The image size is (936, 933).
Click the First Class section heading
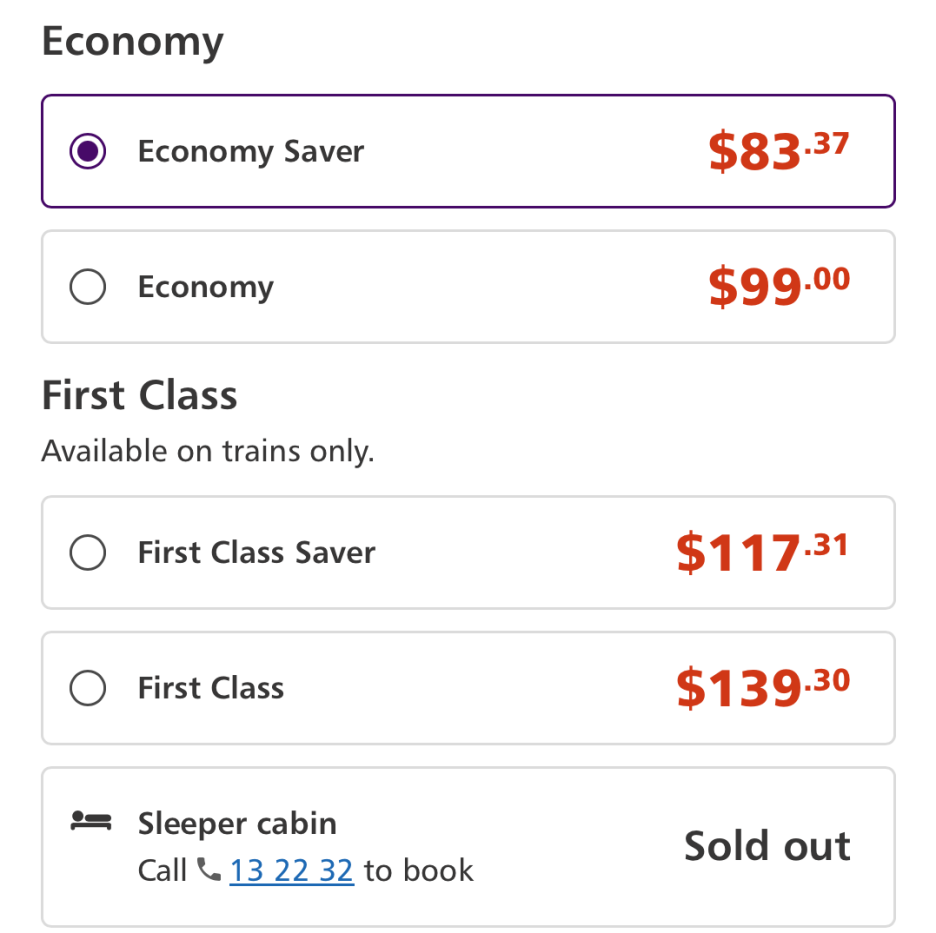pyautogui.click(x=140, y=395)
